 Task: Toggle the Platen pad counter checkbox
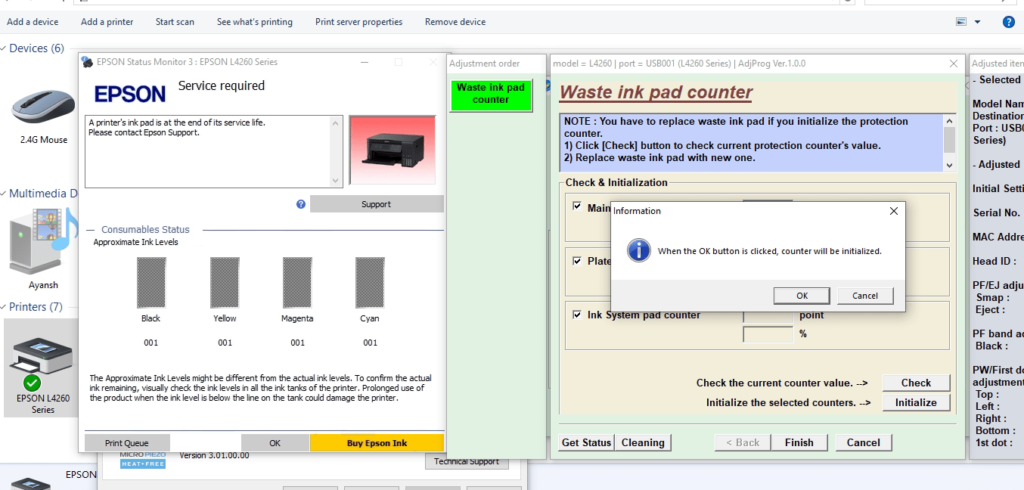pyautogui.click(x=577, y=261)
